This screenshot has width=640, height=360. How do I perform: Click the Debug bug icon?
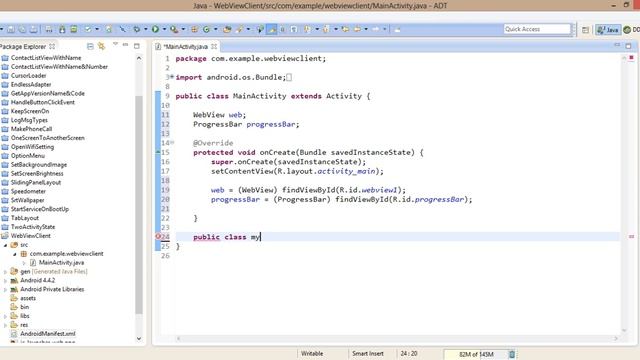click(x=136, y=29)
